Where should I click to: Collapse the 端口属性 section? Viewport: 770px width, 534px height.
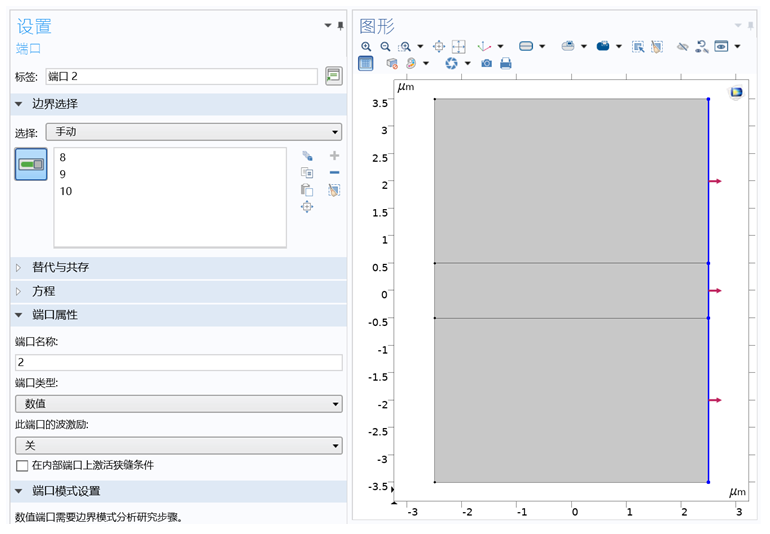19,315
